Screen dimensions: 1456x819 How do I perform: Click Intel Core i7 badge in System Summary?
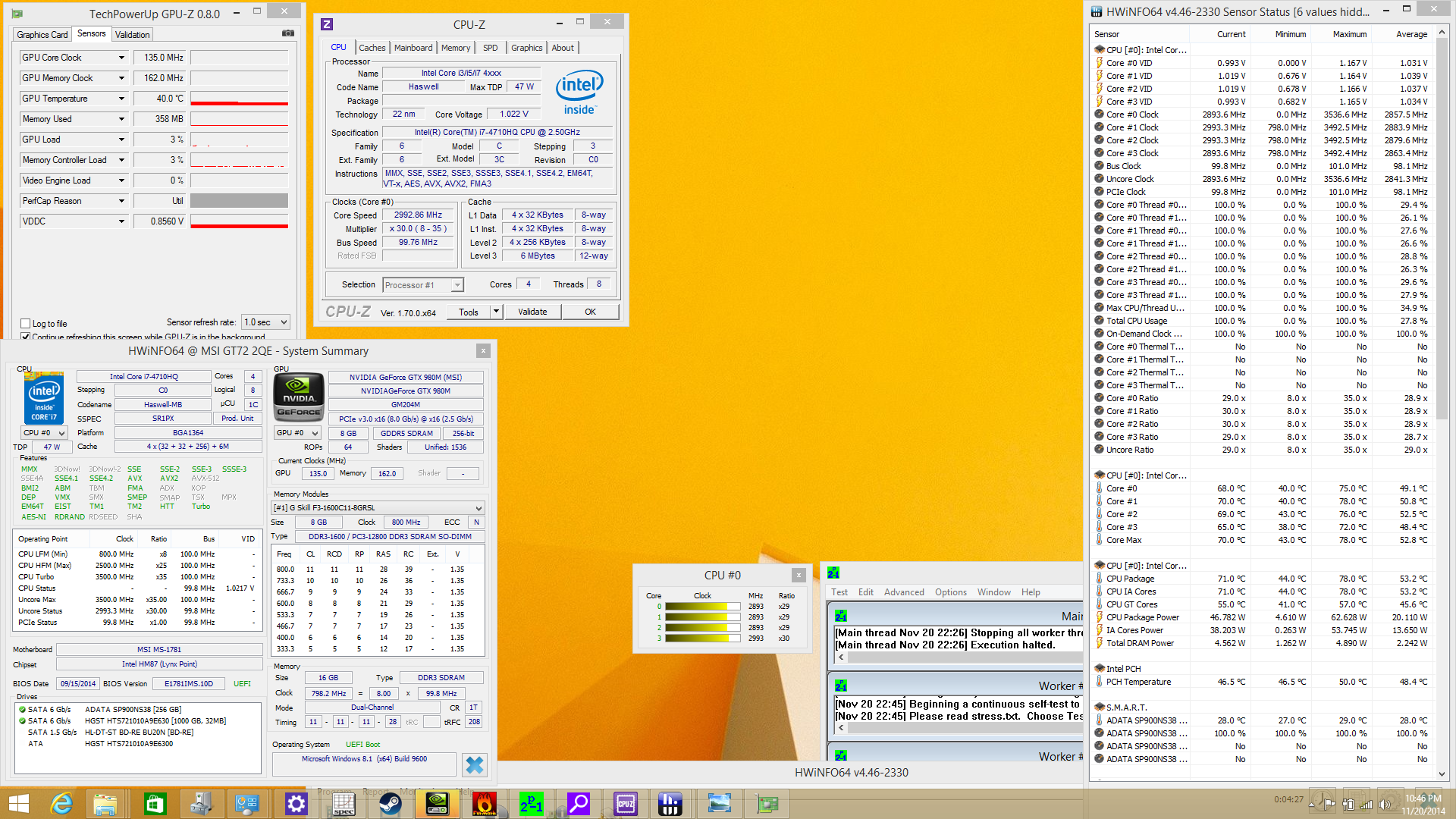44,398
